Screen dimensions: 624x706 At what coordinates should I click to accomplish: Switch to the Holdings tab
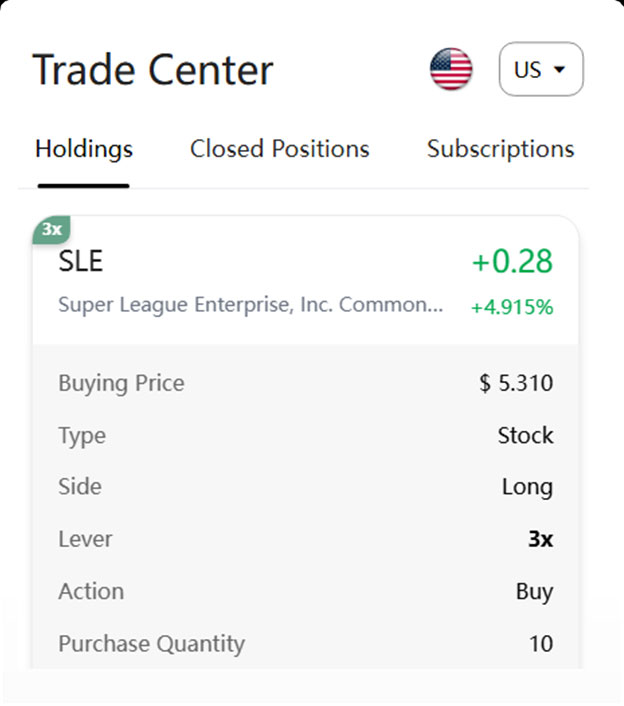tap(84, 149)
